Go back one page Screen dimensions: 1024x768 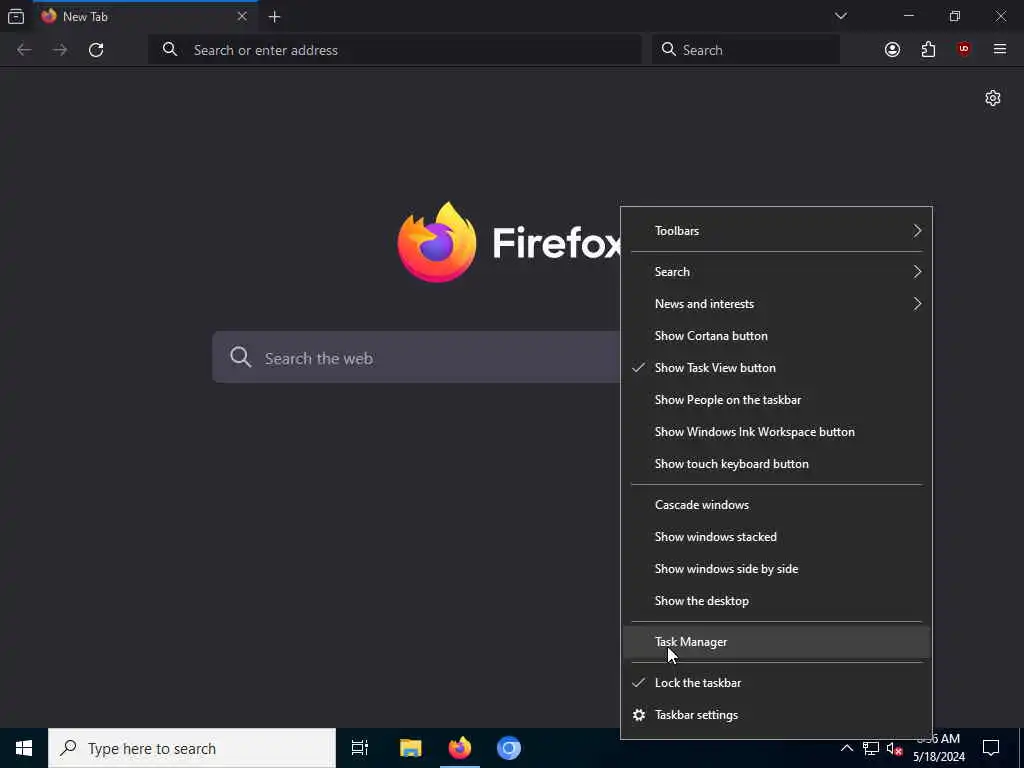coord(24,50)
